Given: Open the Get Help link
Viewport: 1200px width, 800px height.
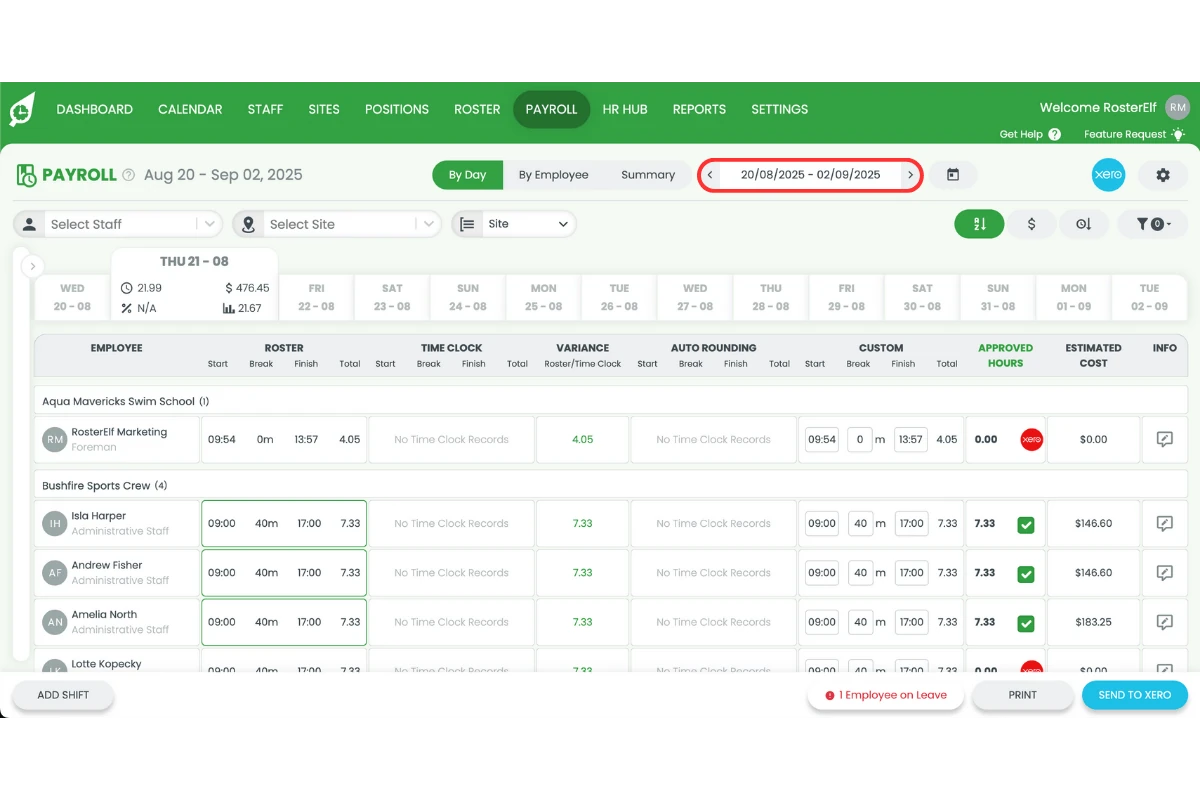Looking at the screenshot, I should tap(1021, 134).
